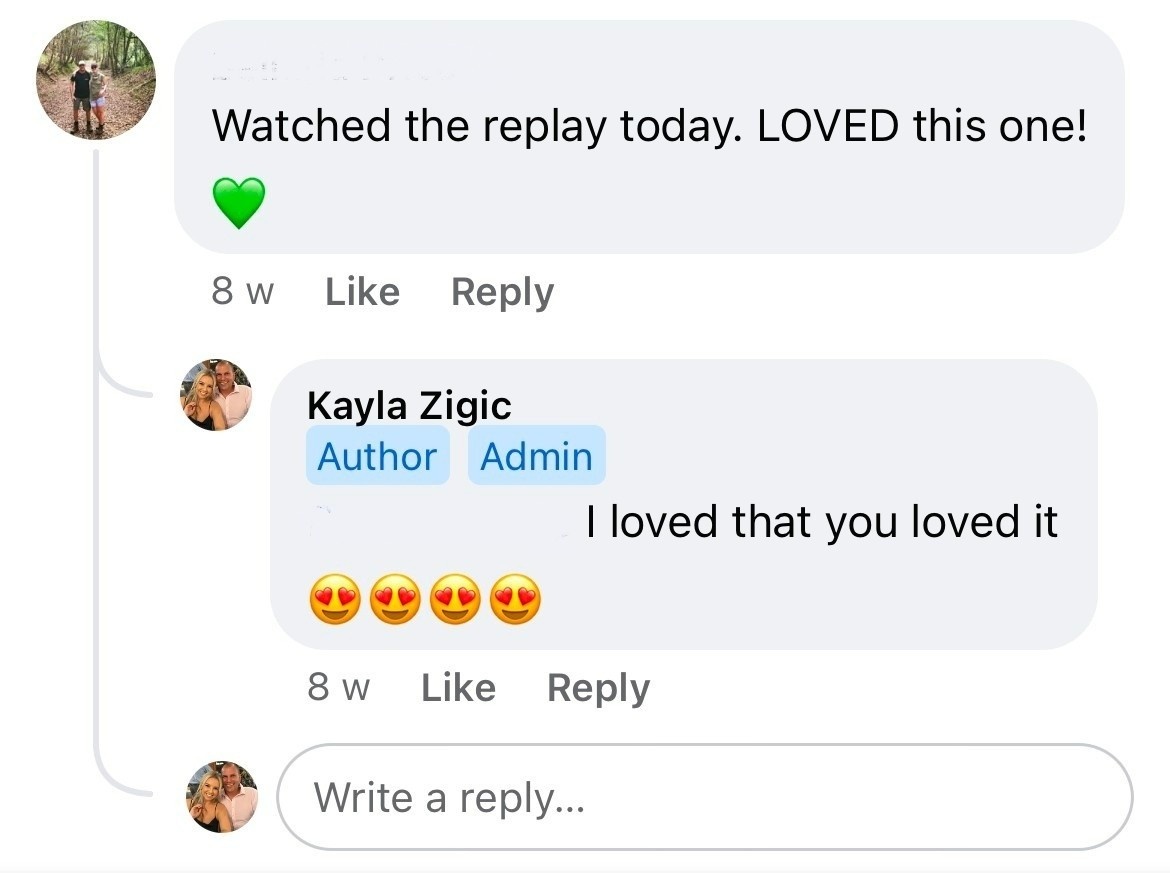The image size is (1170, 873).
Task: Open the top comment's 8 w timestamp
Action: tap(242, 292)
